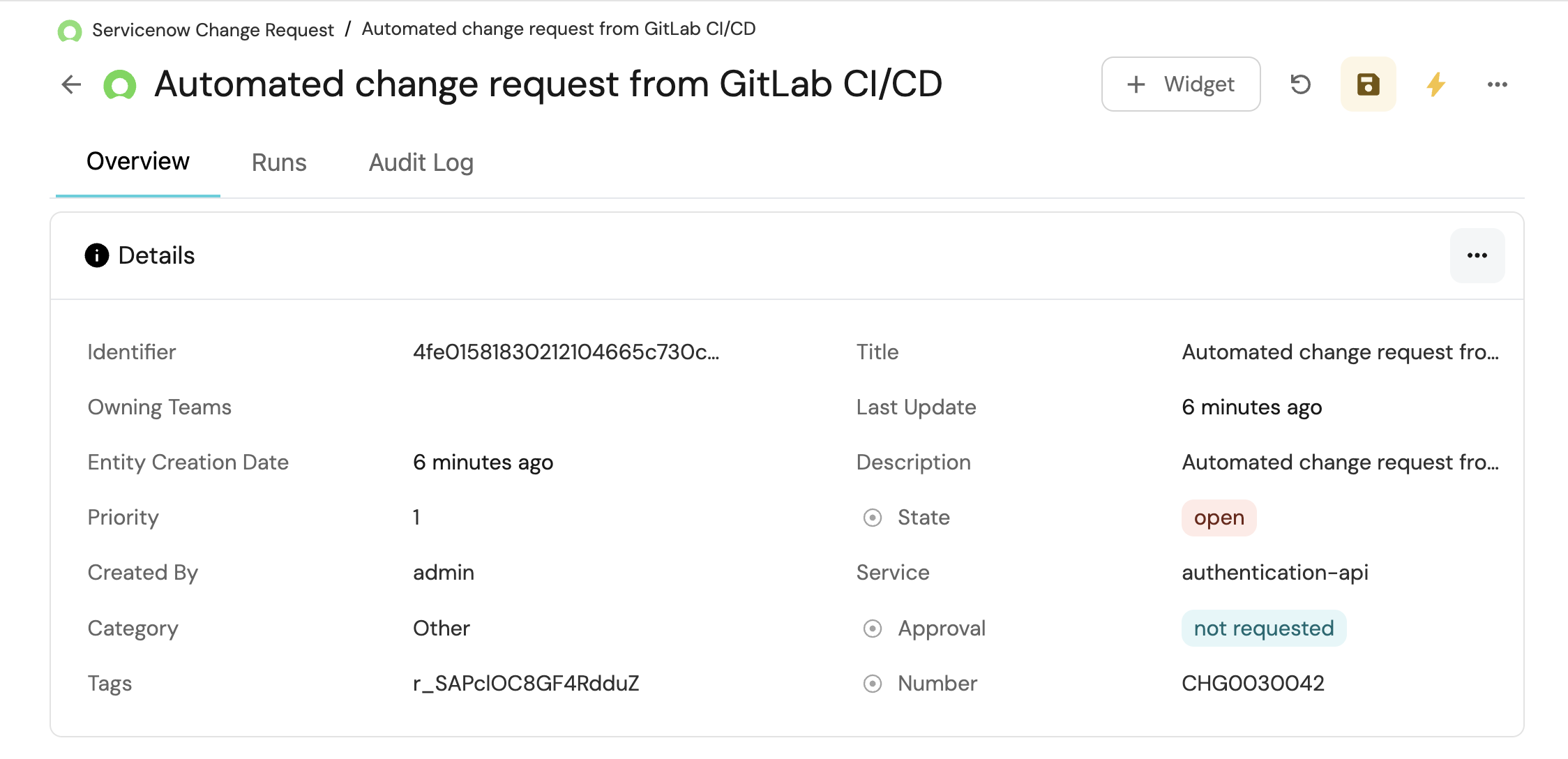The image size is (1568, 759).
Task: Click the ServiceNow logo beside the page title
Action: click(x=120, y=85)
